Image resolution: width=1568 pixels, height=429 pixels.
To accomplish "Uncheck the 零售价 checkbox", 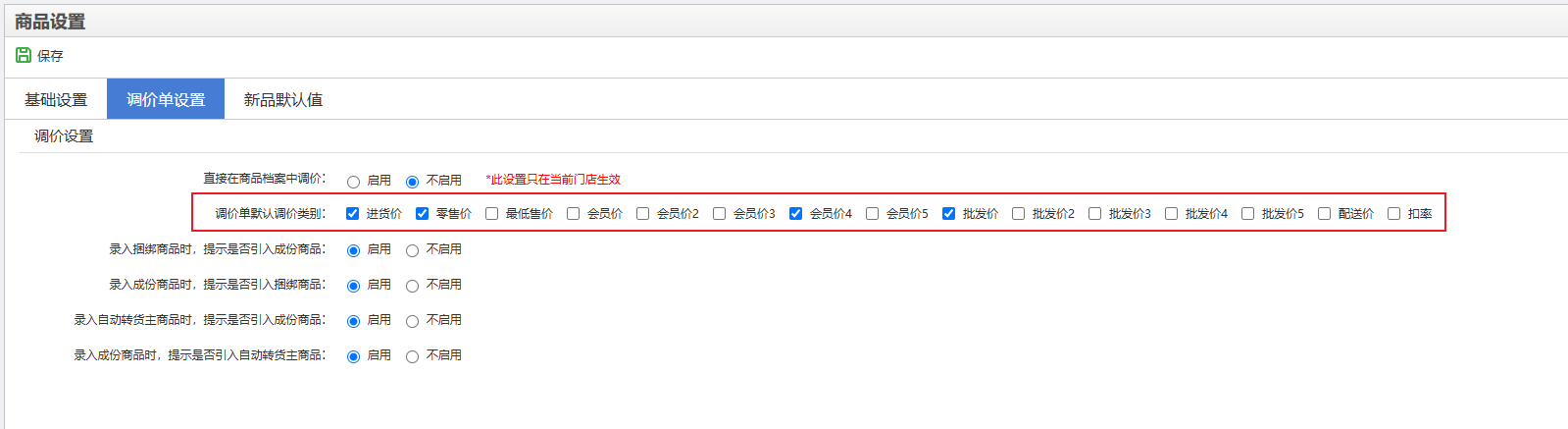I will [x=422, y=213].
